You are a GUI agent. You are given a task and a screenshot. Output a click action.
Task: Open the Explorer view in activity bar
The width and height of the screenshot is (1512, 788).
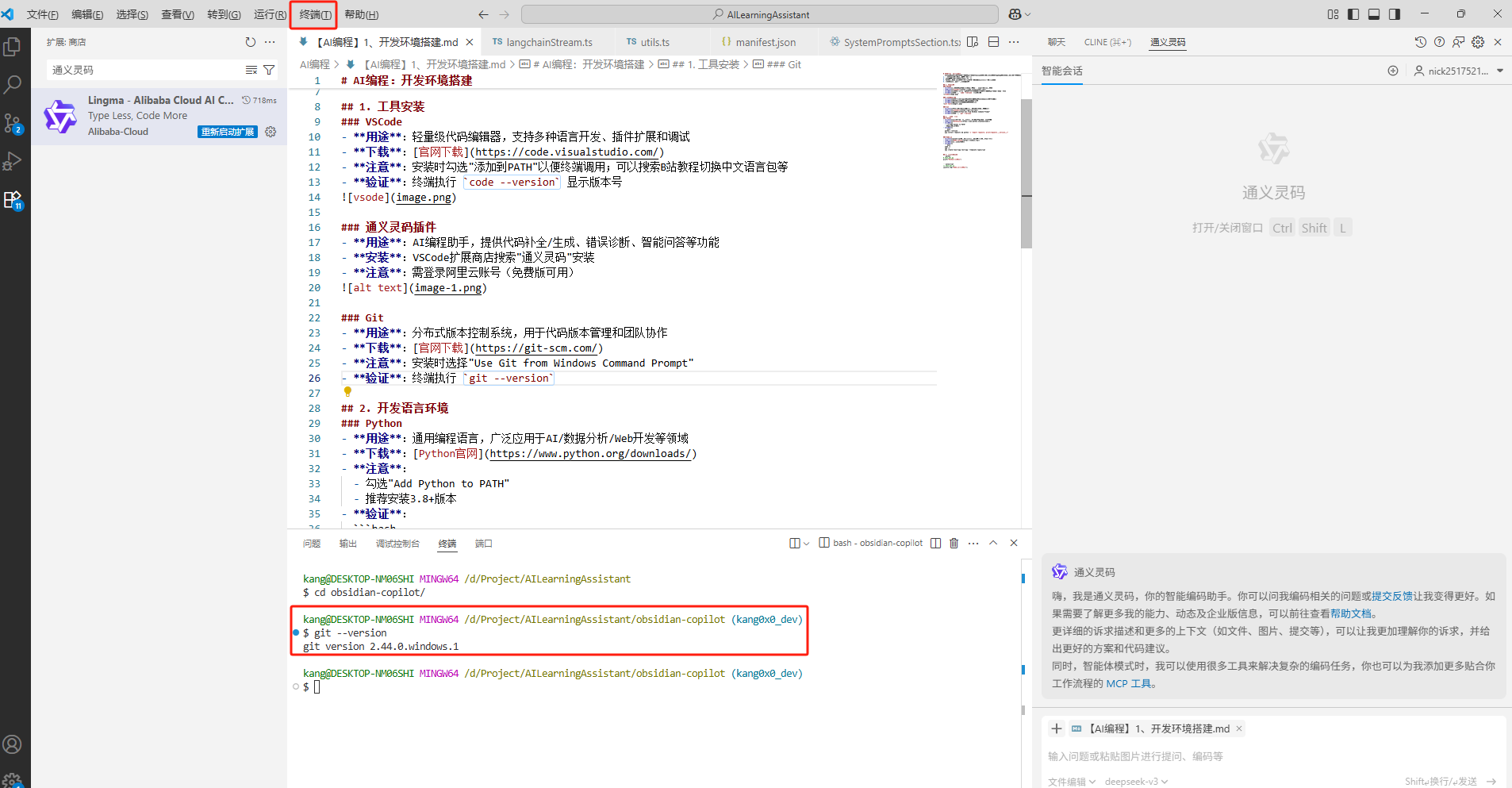[x=13, y=47]
